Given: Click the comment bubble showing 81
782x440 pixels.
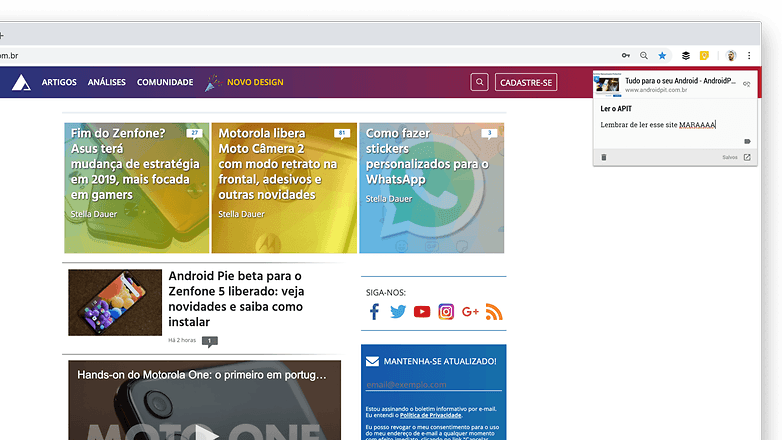Looking at the screenshot, I should pyautogui.click(x=342, y=134).
